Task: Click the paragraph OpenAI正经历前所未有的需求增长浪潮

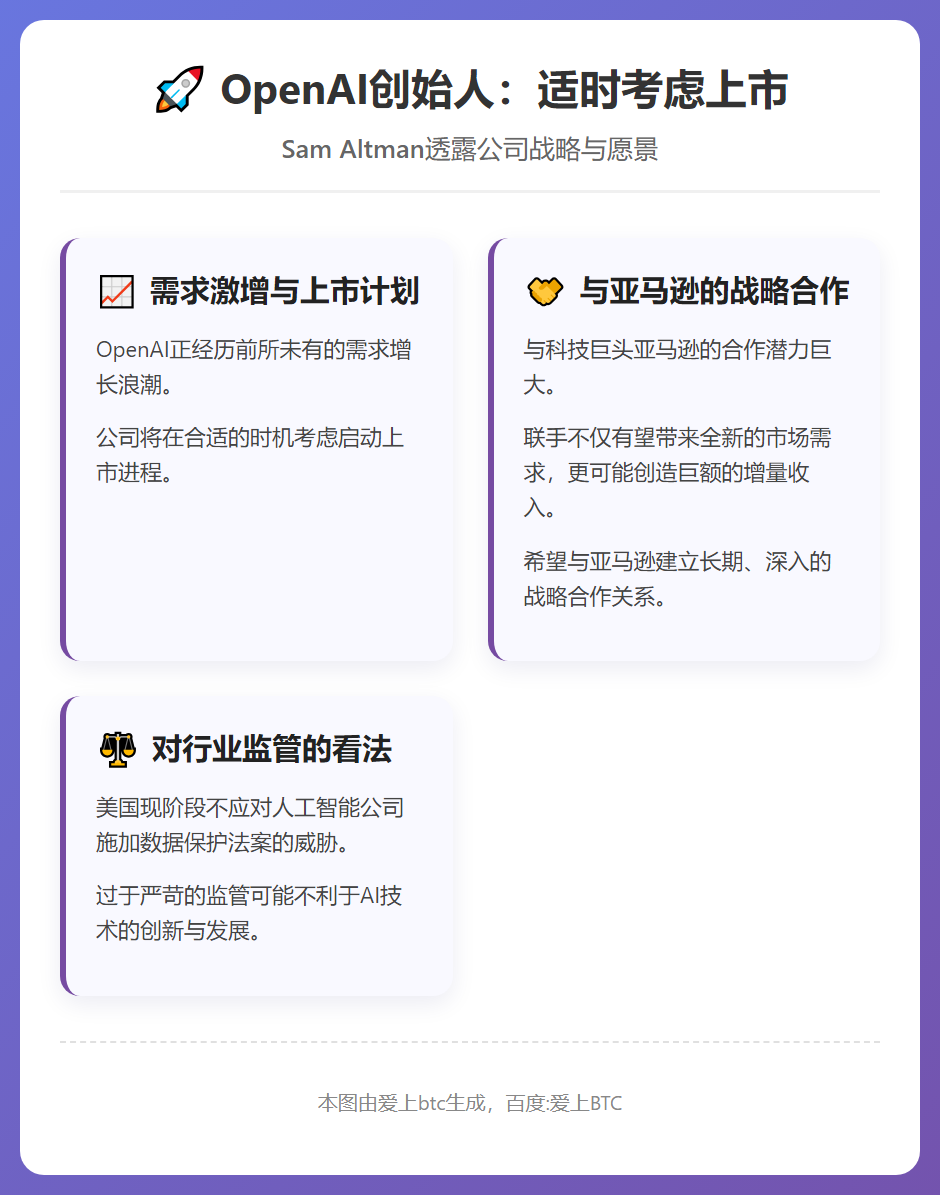Action: pos(254,367)
